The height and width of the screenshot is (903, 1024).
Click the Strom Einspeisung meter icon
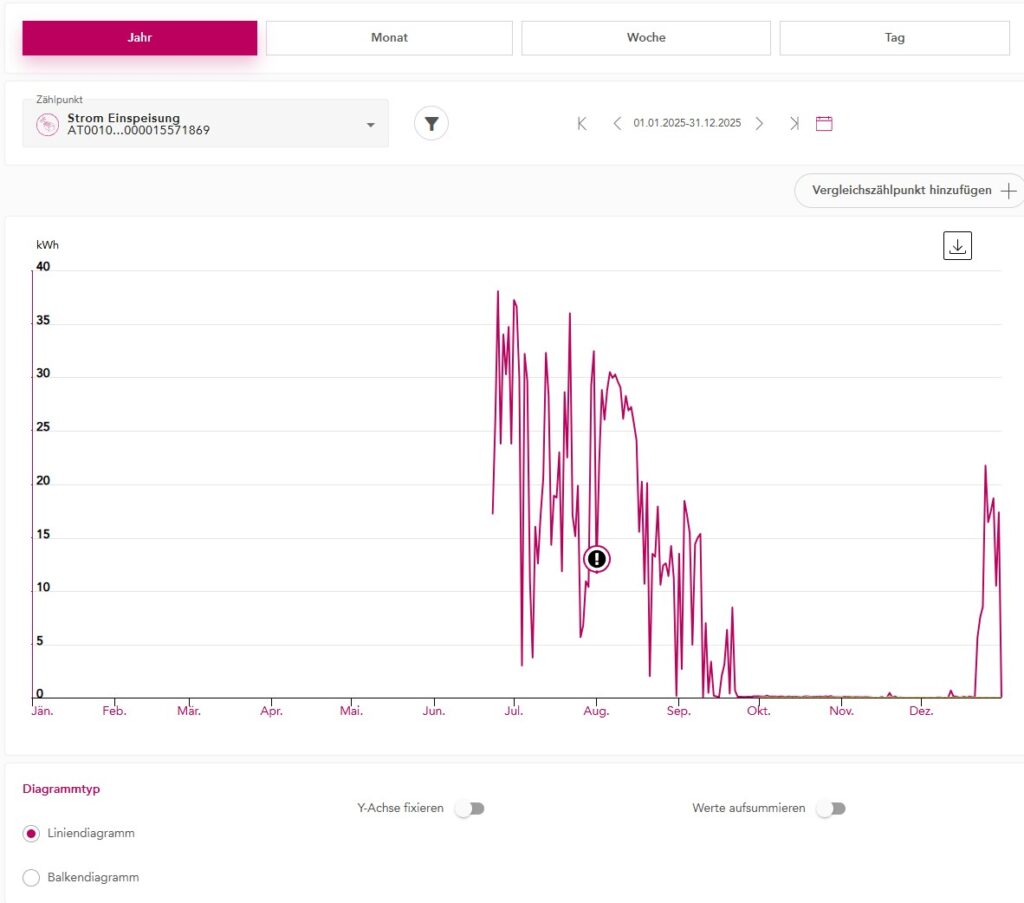[x=48, y=124]
